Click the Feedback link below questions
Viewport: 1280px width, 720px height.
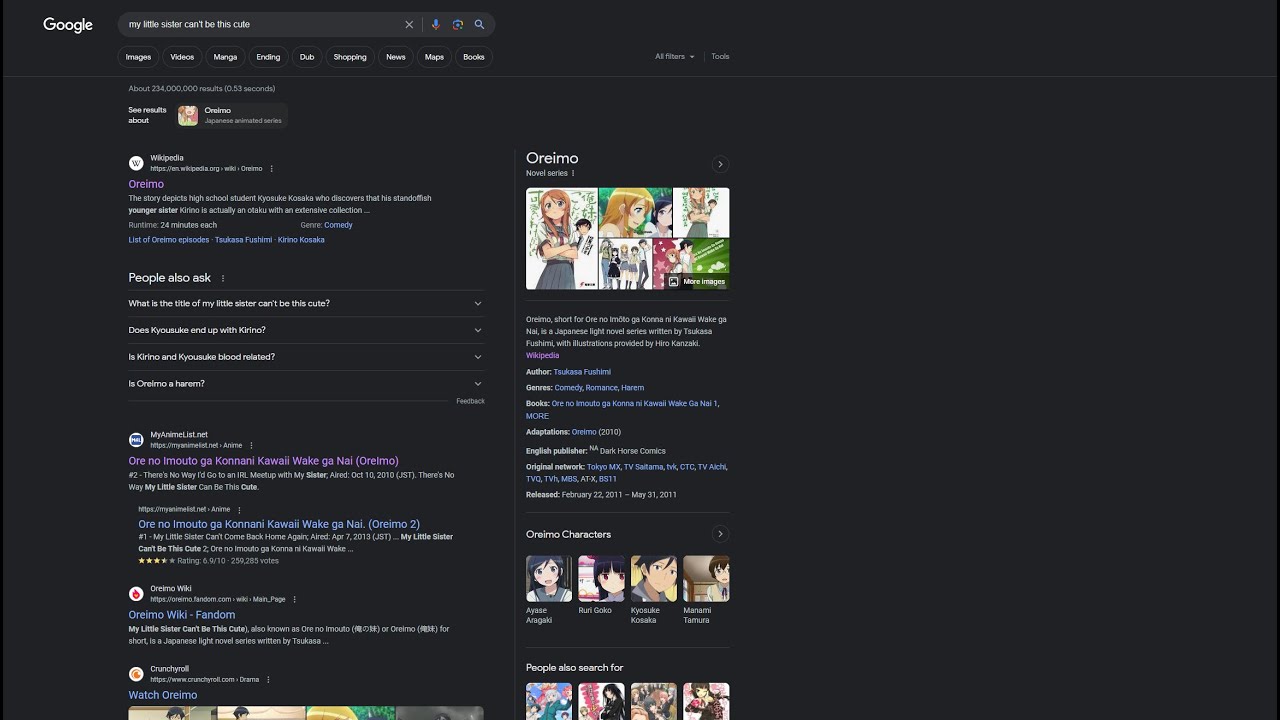[470, 401]
